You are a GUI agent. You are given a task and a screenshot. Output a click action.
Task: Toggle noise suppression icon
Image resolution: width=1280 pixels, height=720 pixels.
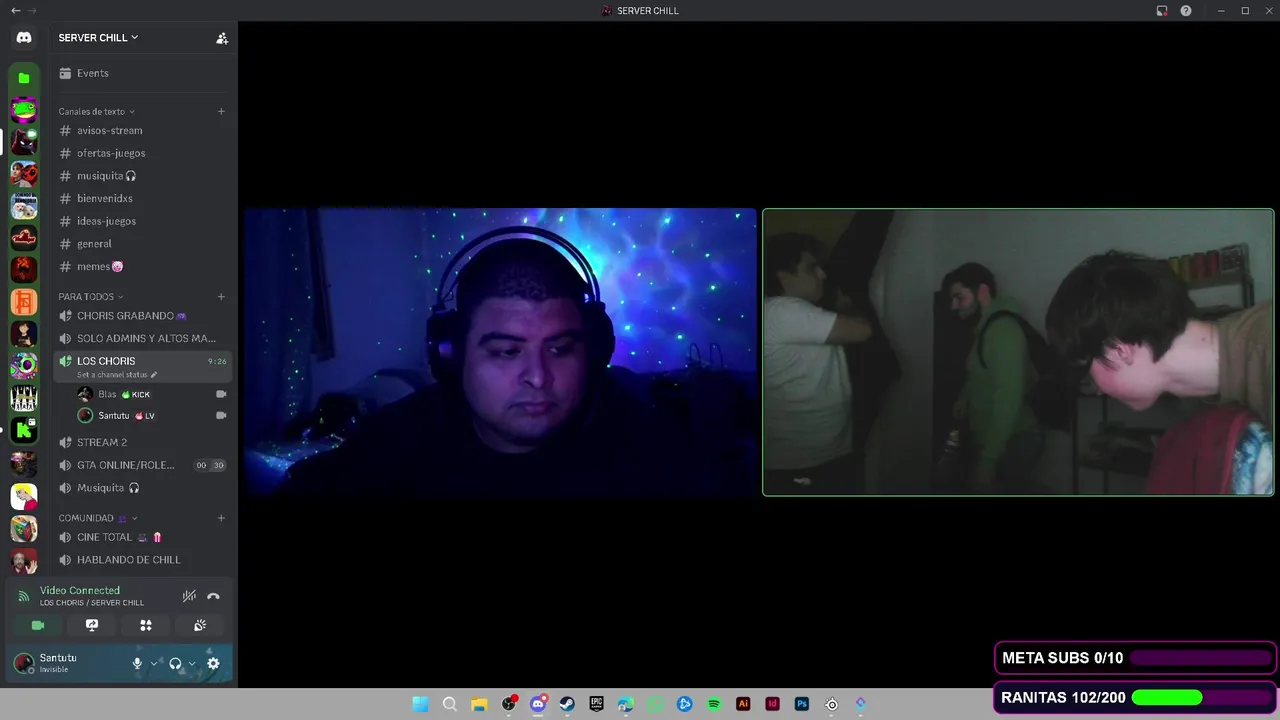[x=189, y=596]
